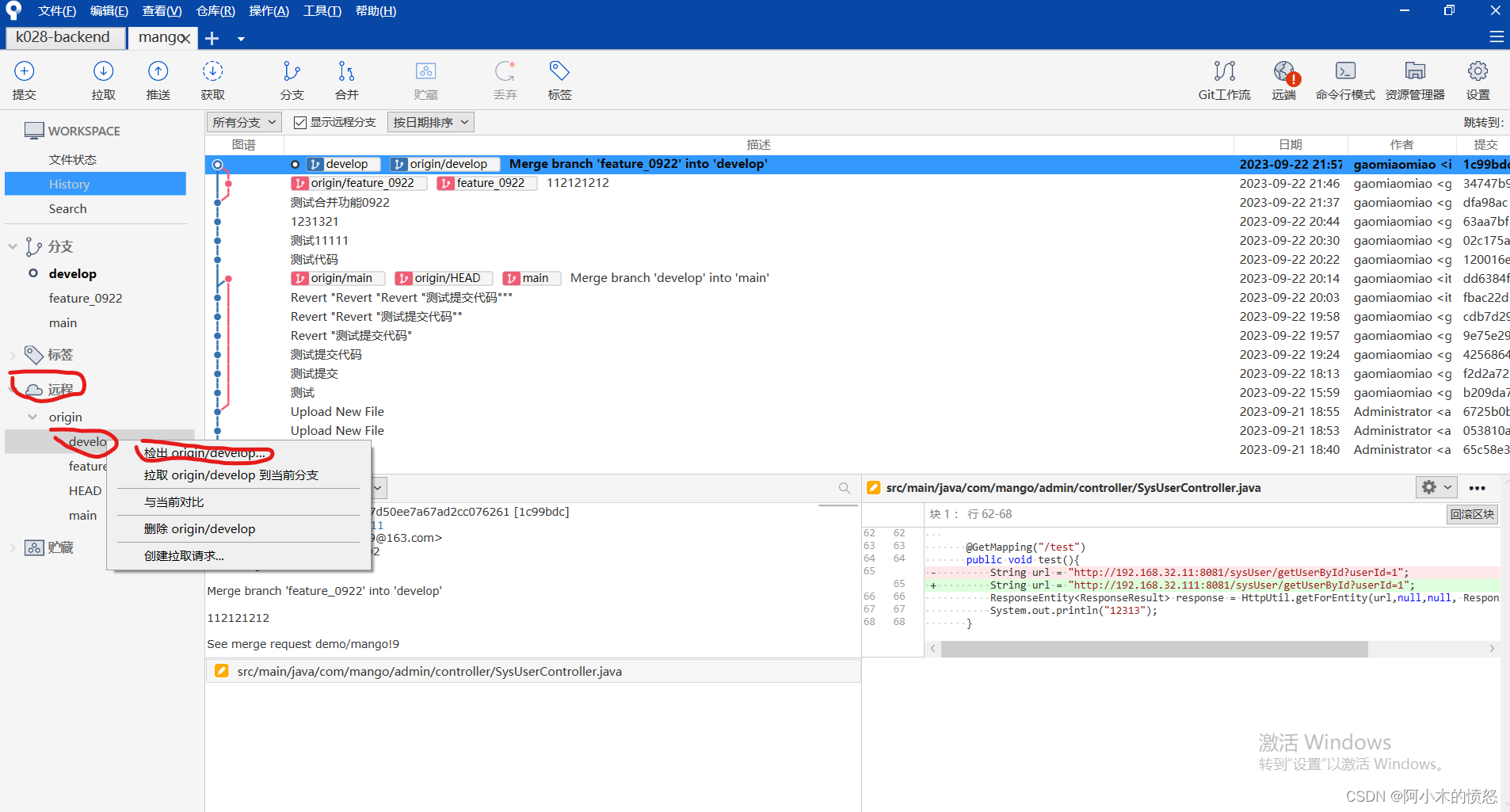1510x812 pixels.
Task: Click the 回滚区块 button
Action: click(1472, 514)
